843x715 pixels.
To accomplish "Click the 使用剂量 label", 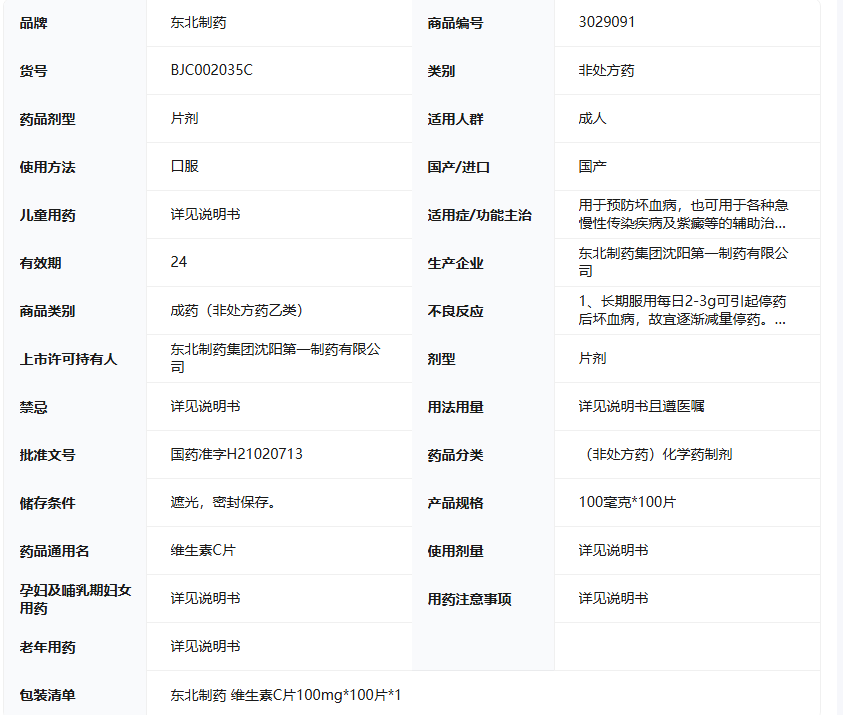I will (455, 551).
